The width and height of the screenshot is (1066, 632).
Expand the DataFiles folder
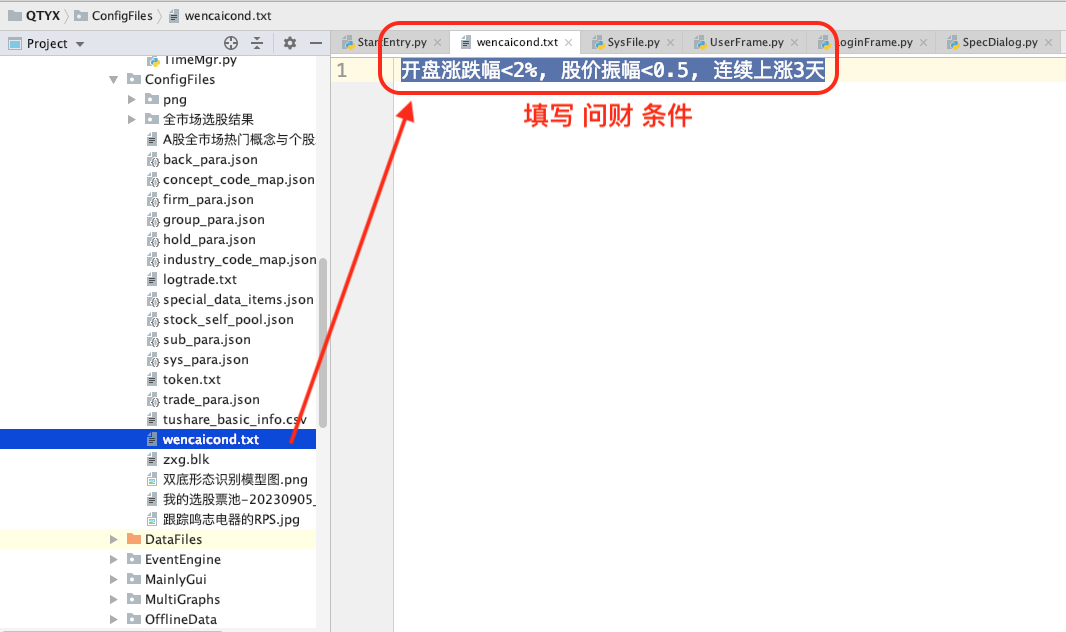pos(114,539)
